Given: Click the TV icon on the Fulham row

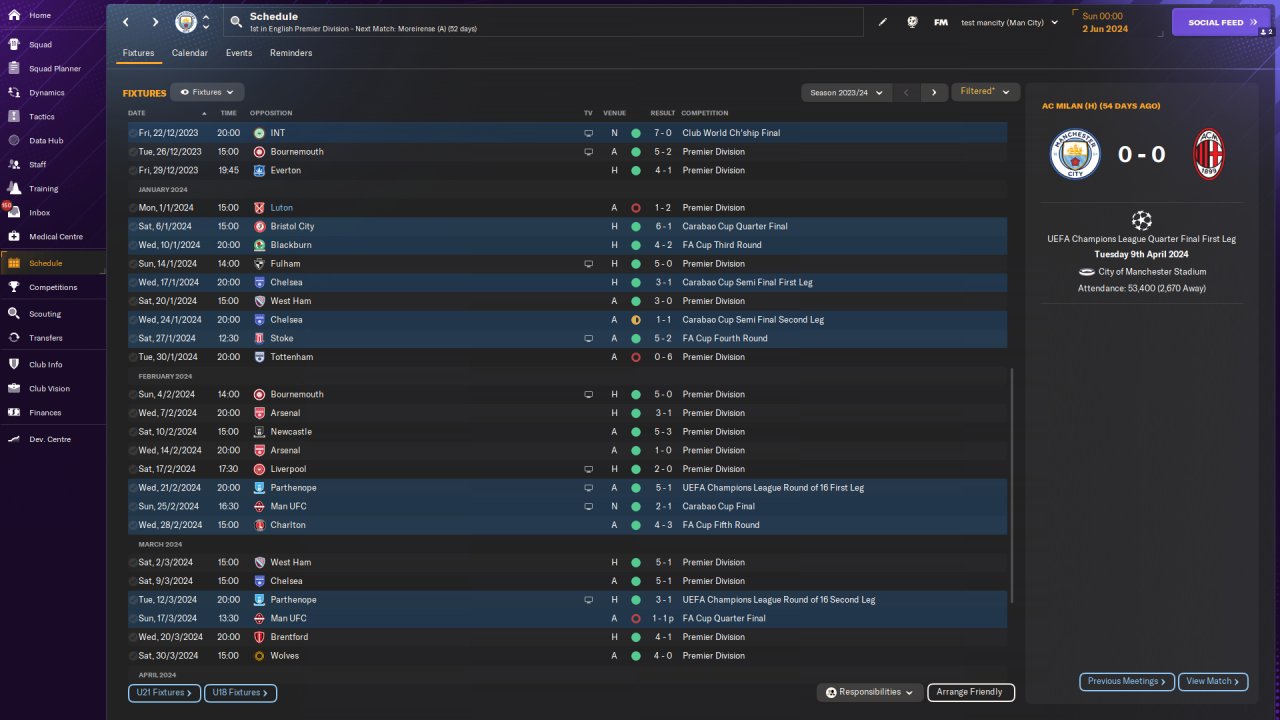Looking at the screenshot, I should pyautogui.click(x=589, y=264).
